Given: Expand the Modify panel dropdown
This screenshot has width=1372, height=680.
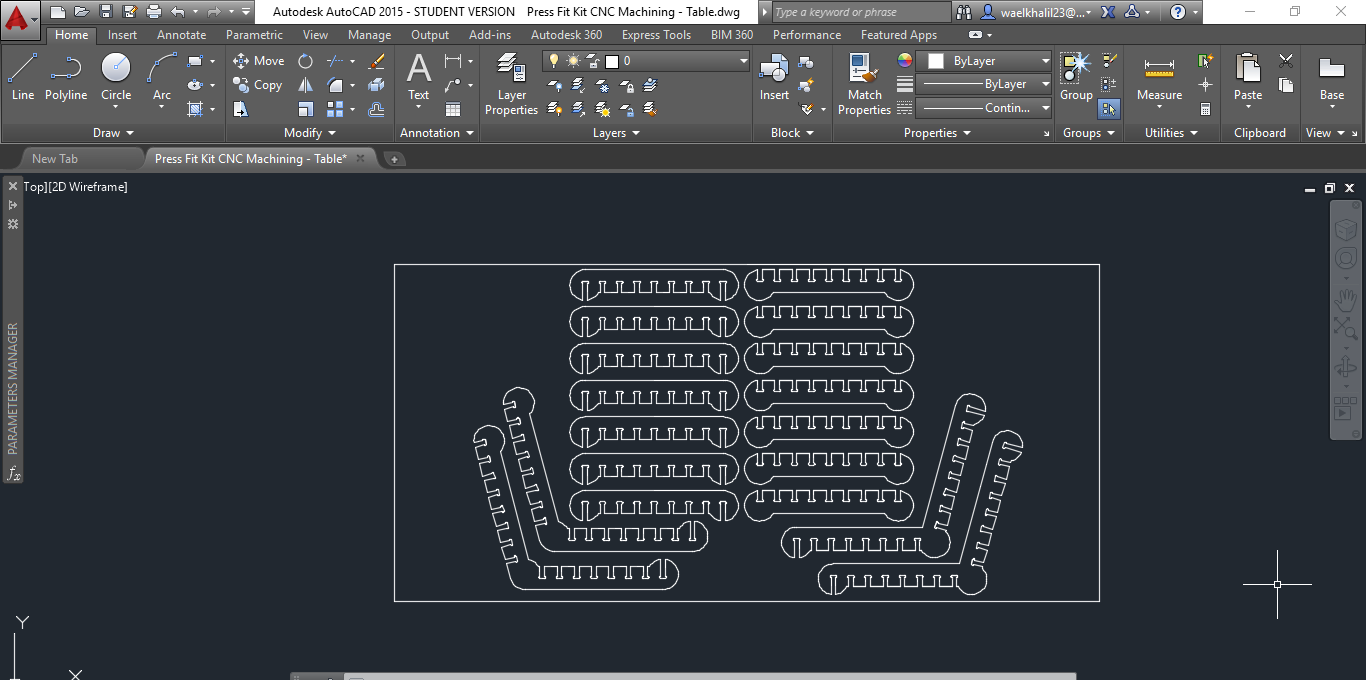Looking at the screenshot, I should pos(310,133).
